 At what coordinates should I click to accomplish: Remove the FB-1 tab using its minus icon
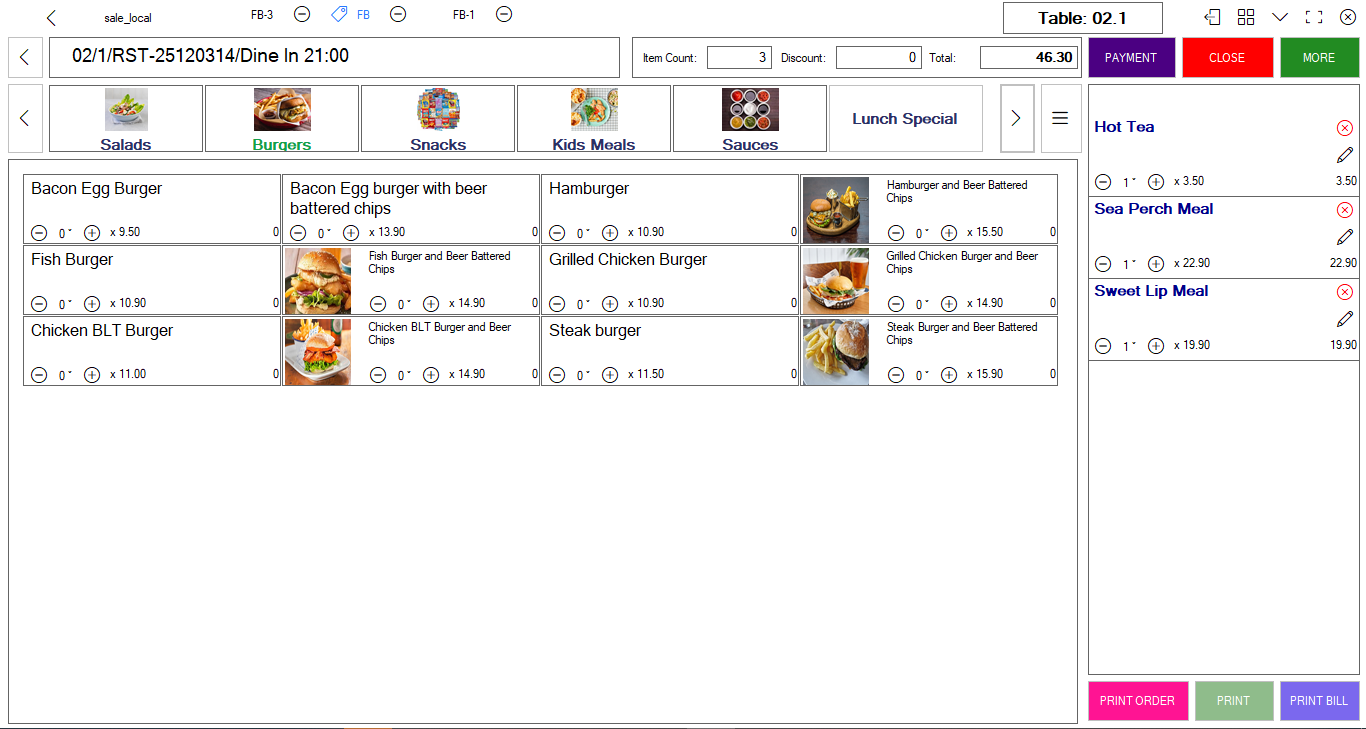[504, 14]
